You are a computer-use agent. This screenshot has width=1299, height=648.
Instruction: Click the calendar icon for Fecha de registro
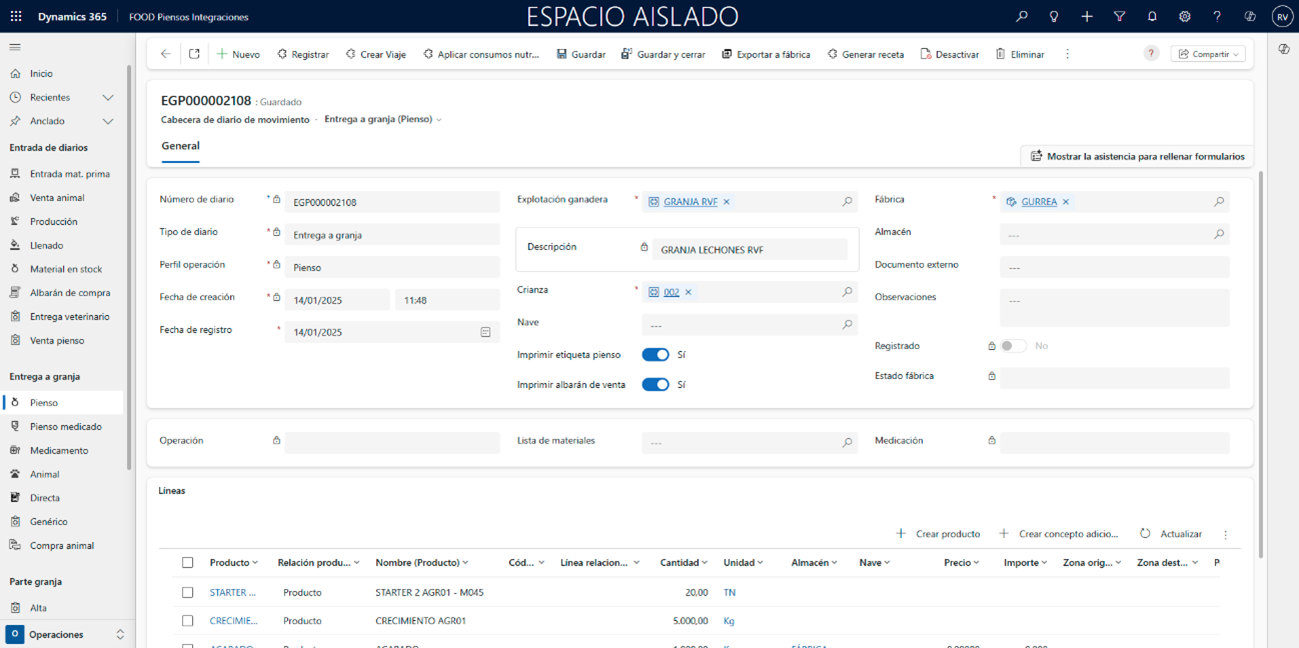(x=485, y=332)
